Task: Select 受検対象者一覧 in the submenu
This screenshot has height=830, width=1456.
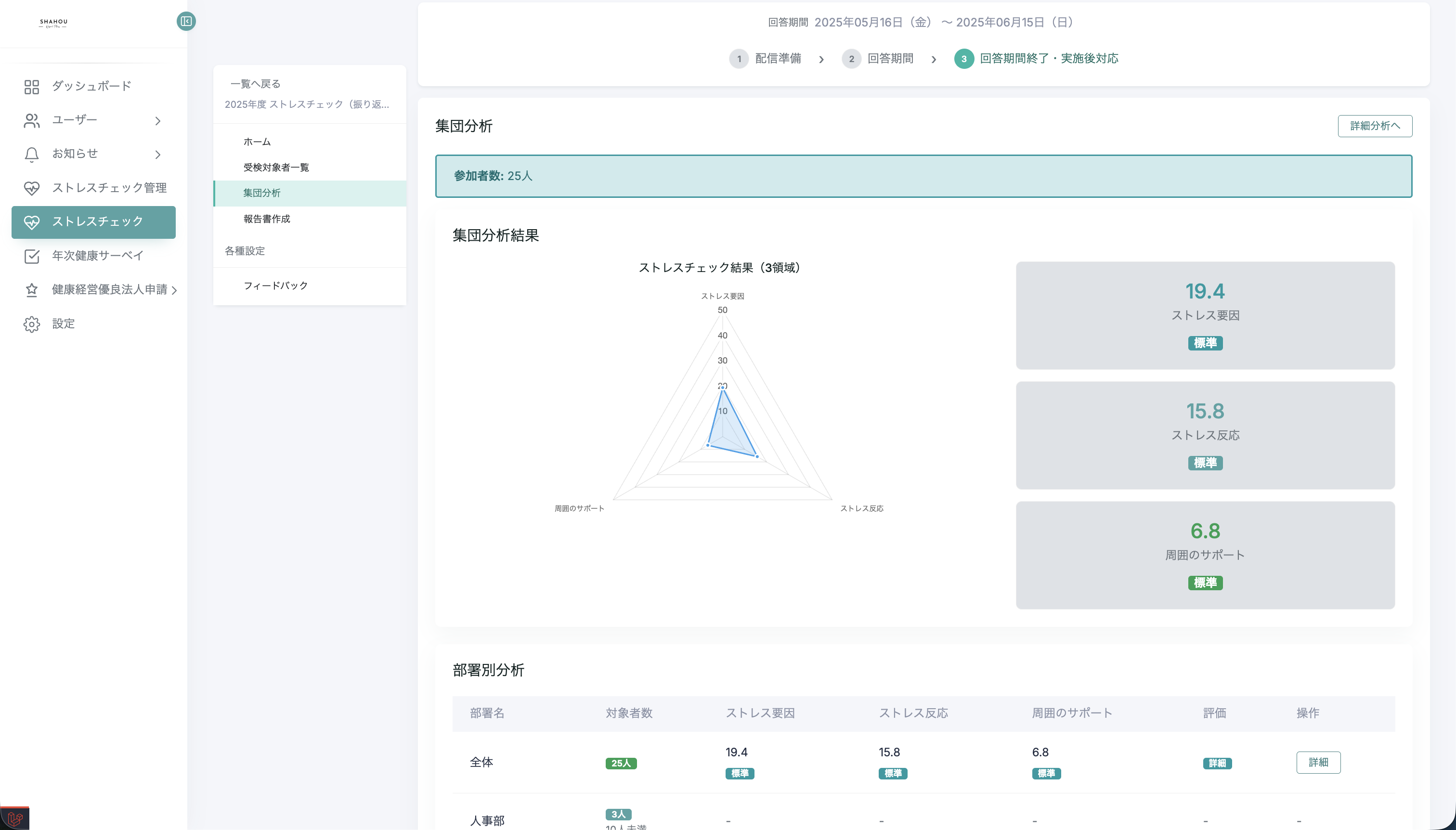Action: [x=310, y=168]
